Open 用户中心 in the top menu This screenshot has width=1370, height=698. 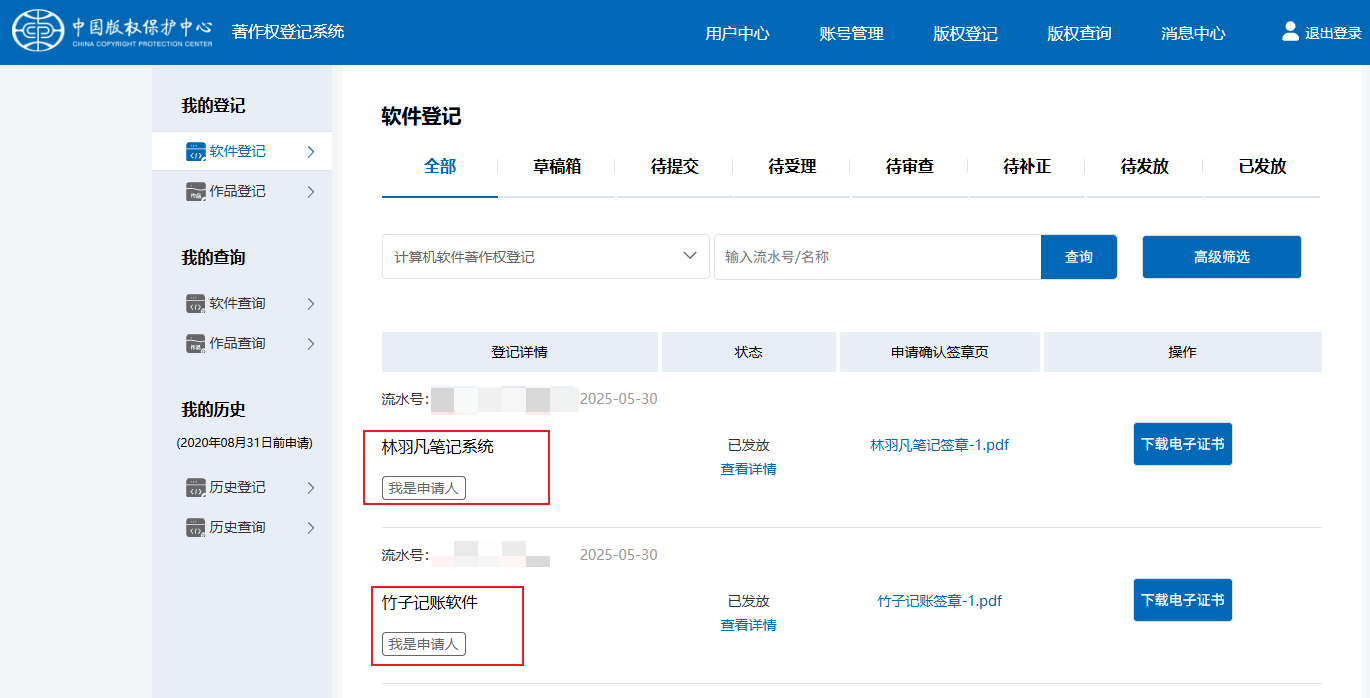[x=738, y=33]
